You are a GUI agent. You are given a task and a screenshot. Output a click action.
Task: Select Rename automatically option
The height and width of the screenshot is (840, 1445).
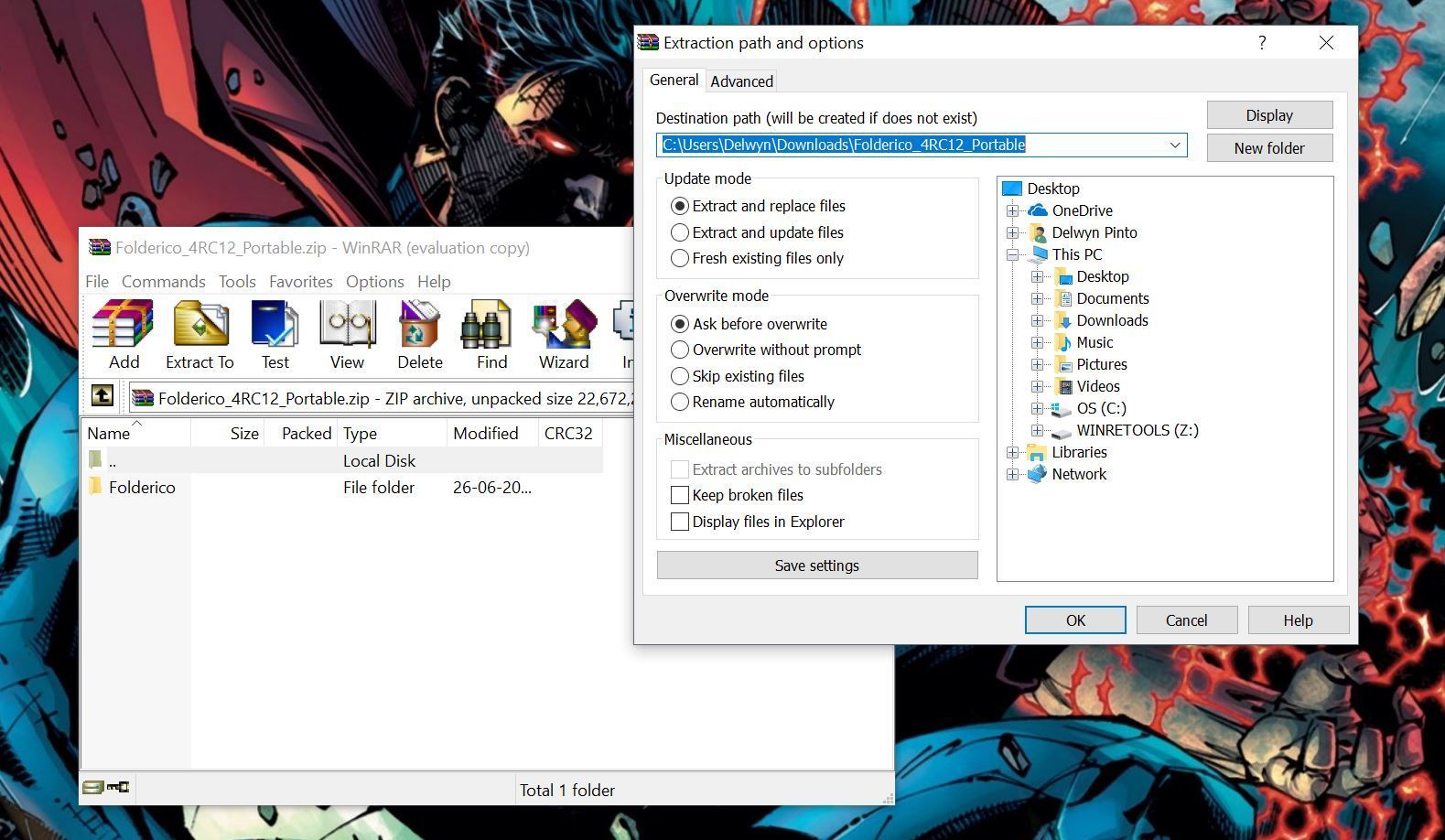click(679, 402)
